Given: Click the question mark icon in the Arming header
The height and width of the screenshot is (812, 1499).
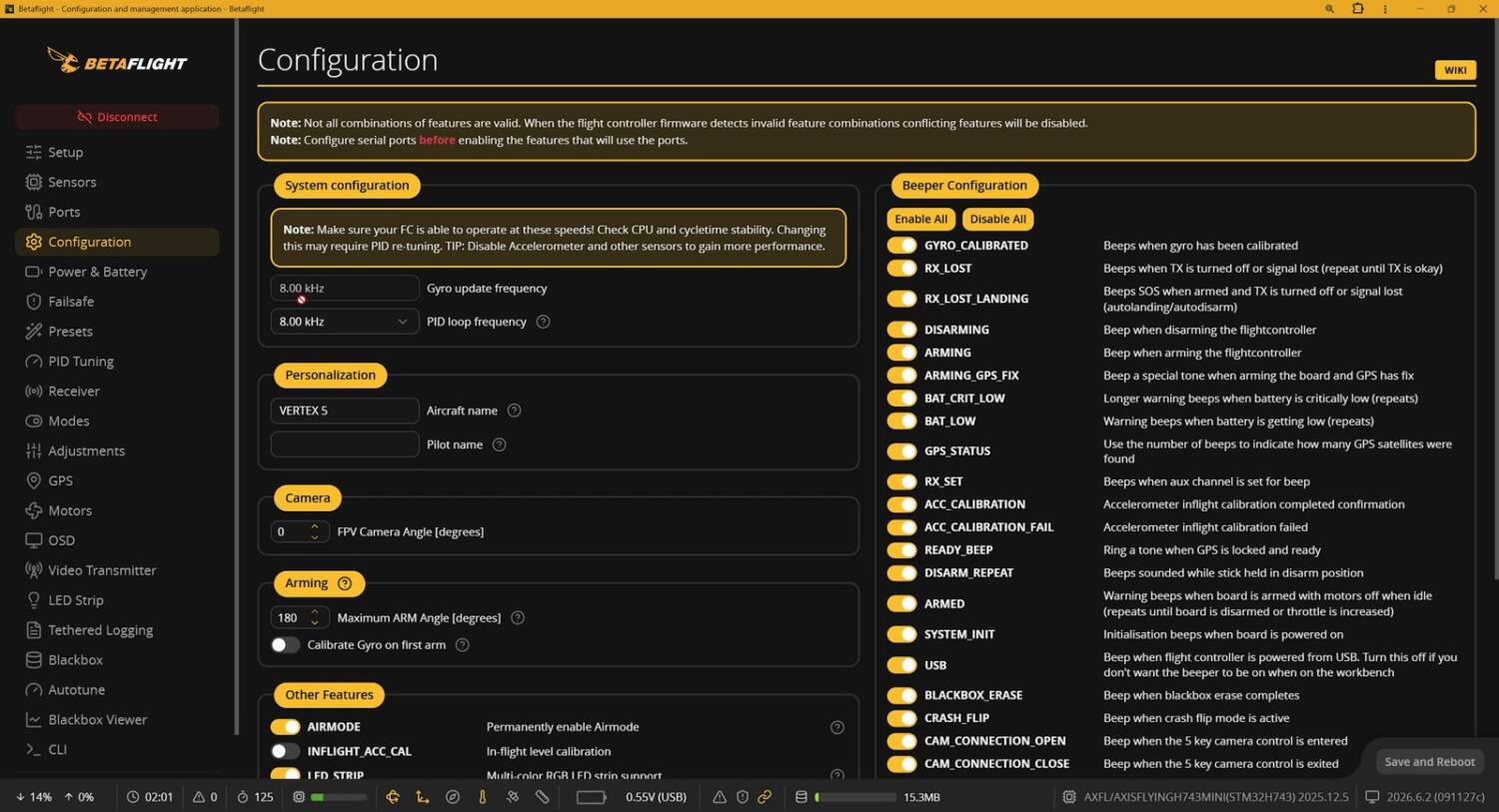Looking at the screenshot, I should pos(345,583).
